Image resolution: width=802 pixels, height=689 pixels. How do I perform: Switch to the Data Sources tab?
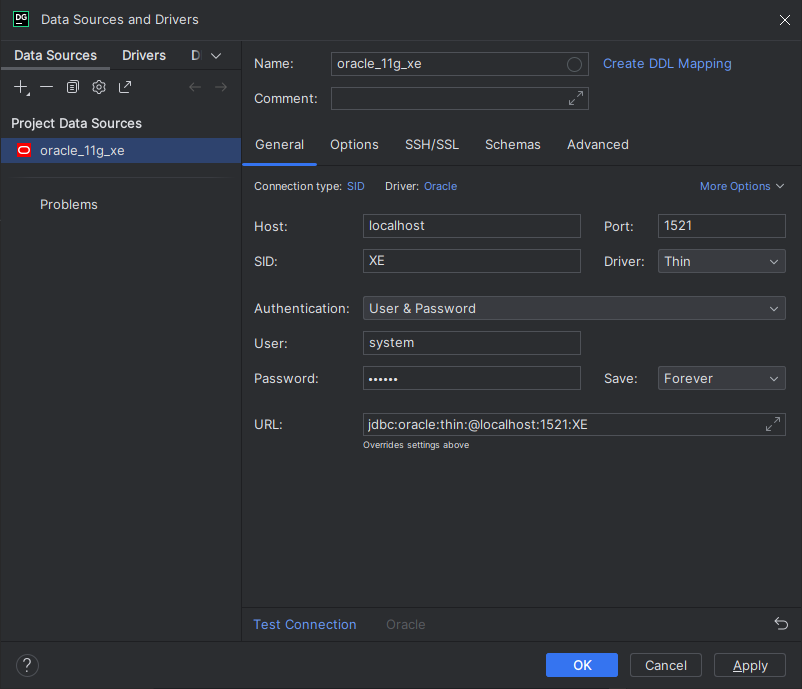tap(55, 55)
